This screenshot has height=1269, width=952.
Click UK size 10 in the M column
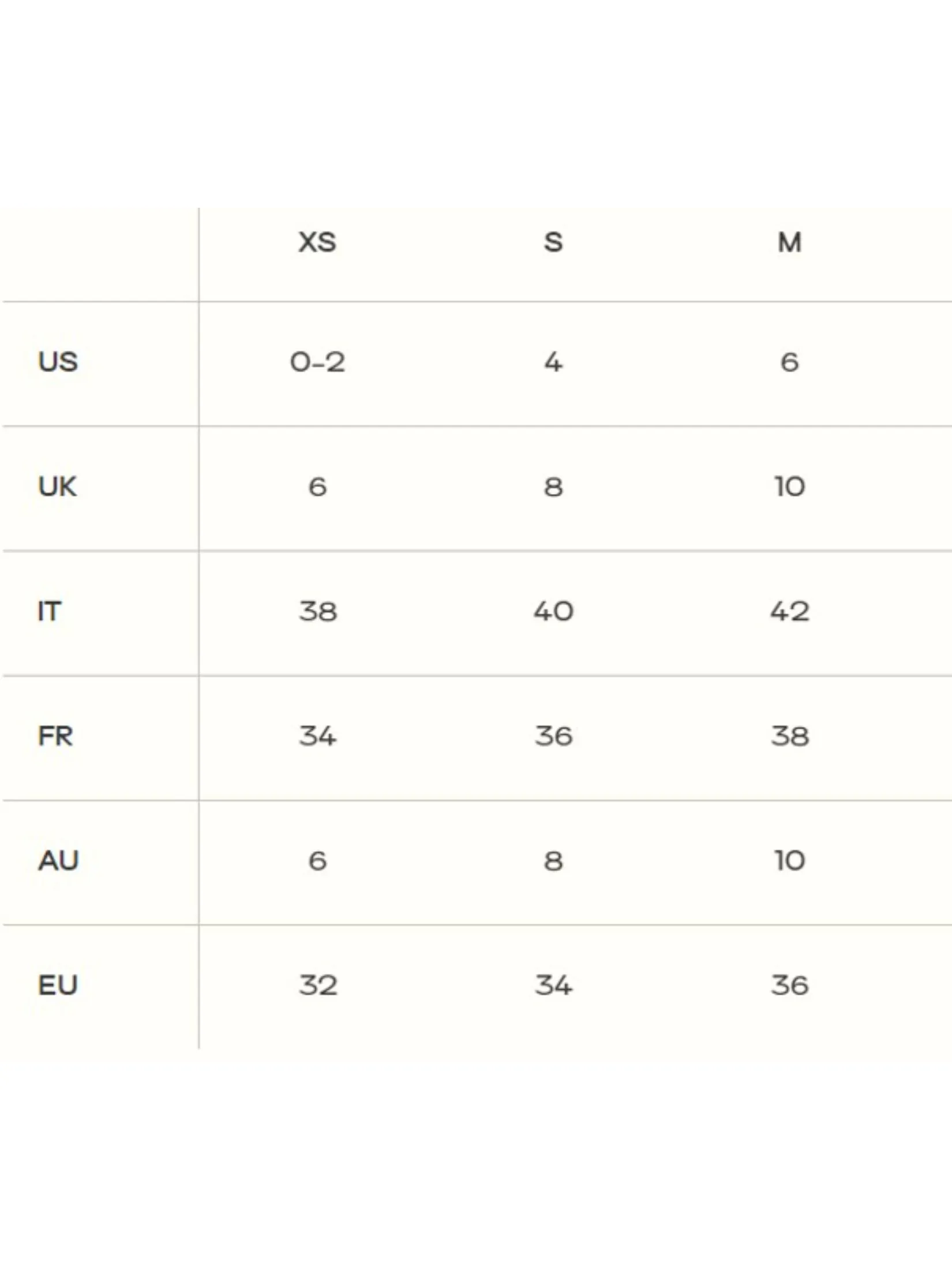point(789,487)
